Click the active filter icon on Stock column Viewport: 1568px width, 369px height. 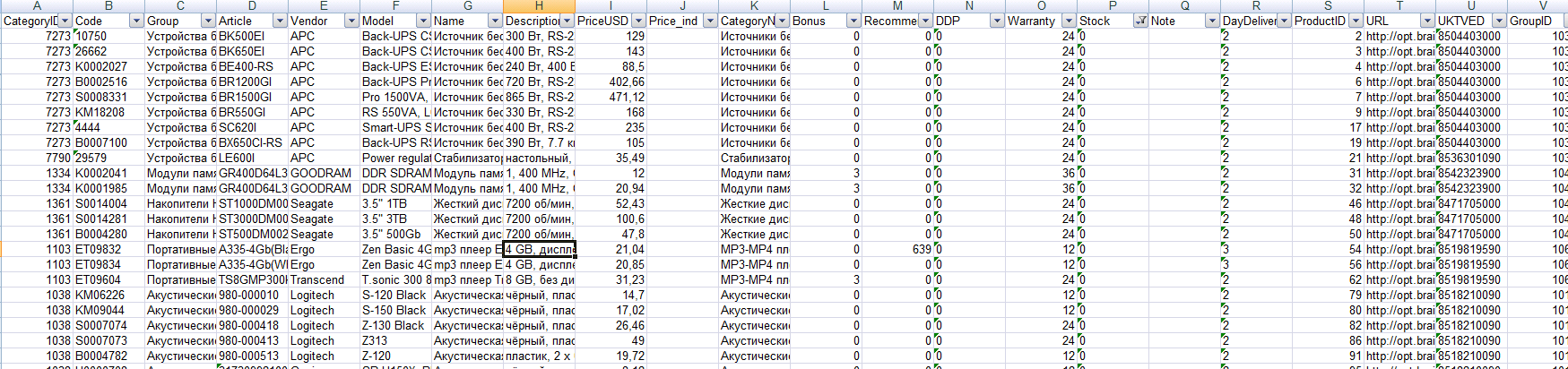coord(1140,21)
